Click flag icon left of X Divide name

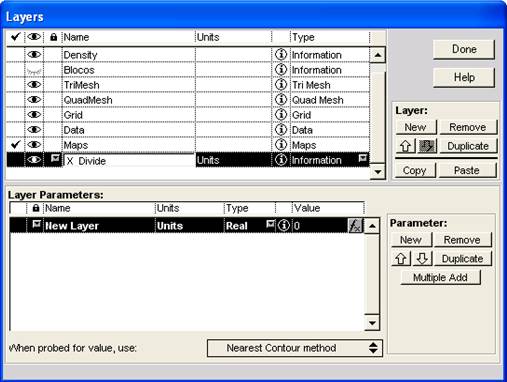(55, 158)
